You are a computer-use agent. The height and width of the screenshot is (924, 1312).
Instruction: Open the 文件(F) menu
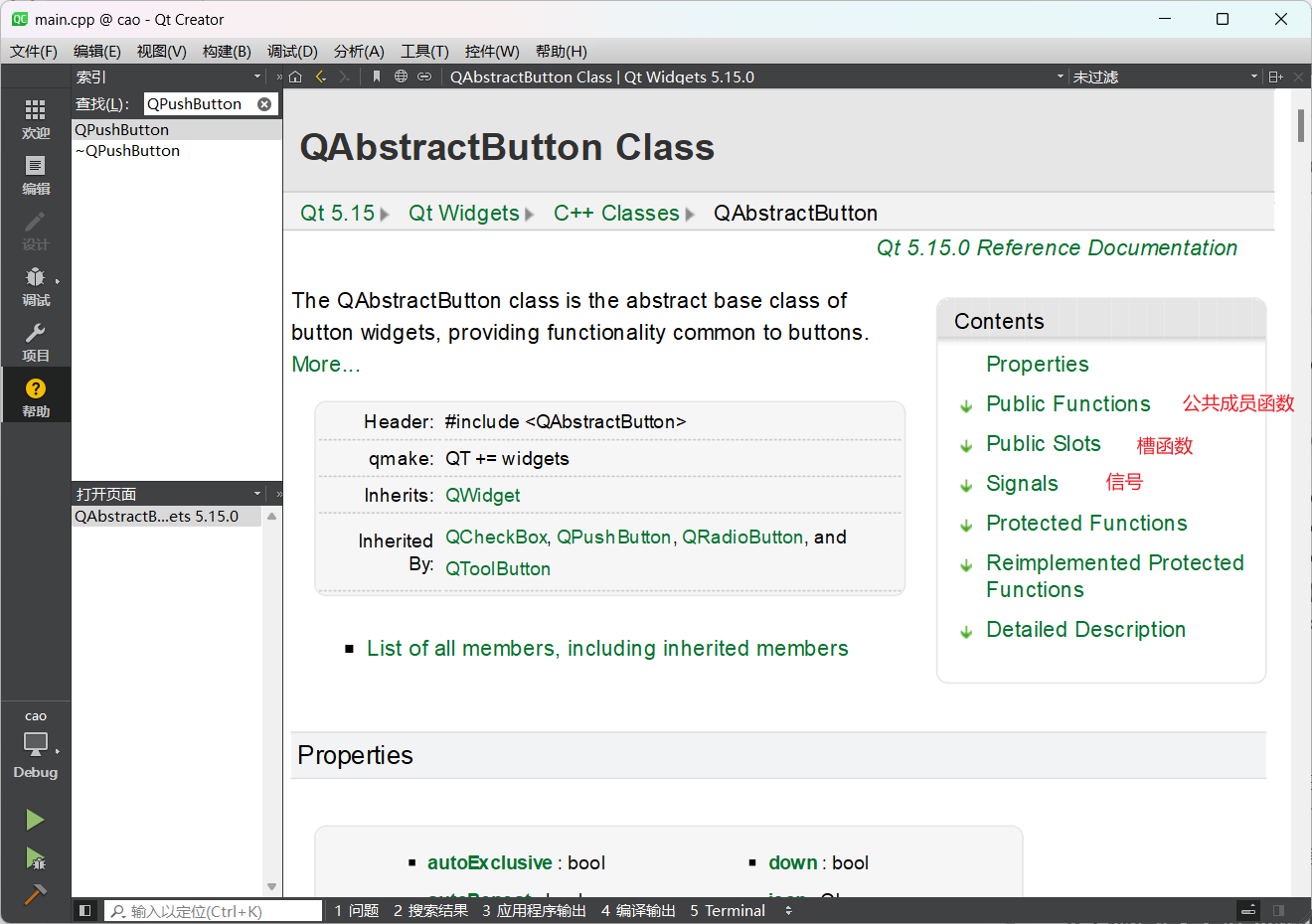34,51
